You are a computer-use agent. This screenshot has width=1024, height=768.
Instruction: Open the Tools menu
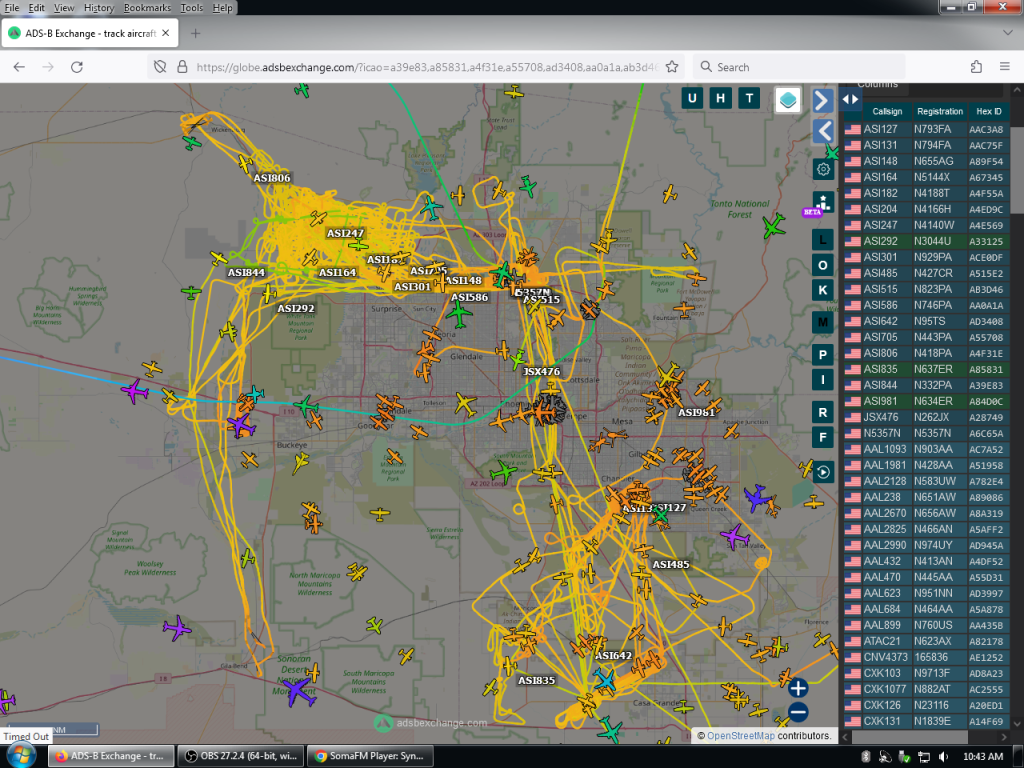pyautogui.click(x=191, y=8)
